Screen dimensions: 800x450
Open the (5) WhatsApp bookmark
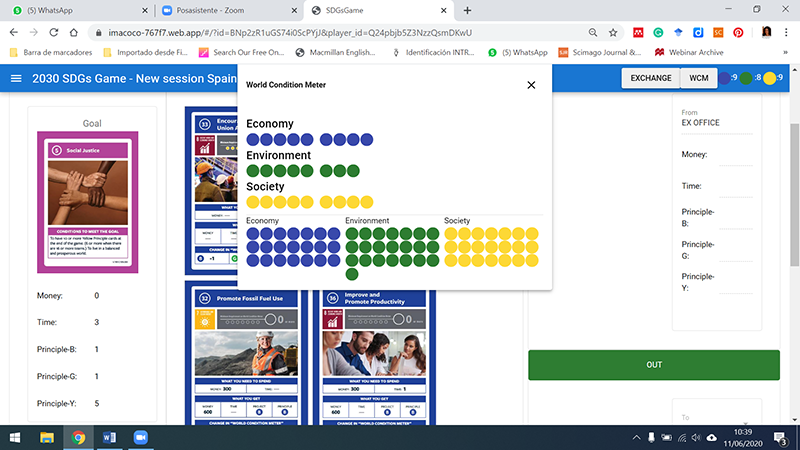click(x=518, y=53)
